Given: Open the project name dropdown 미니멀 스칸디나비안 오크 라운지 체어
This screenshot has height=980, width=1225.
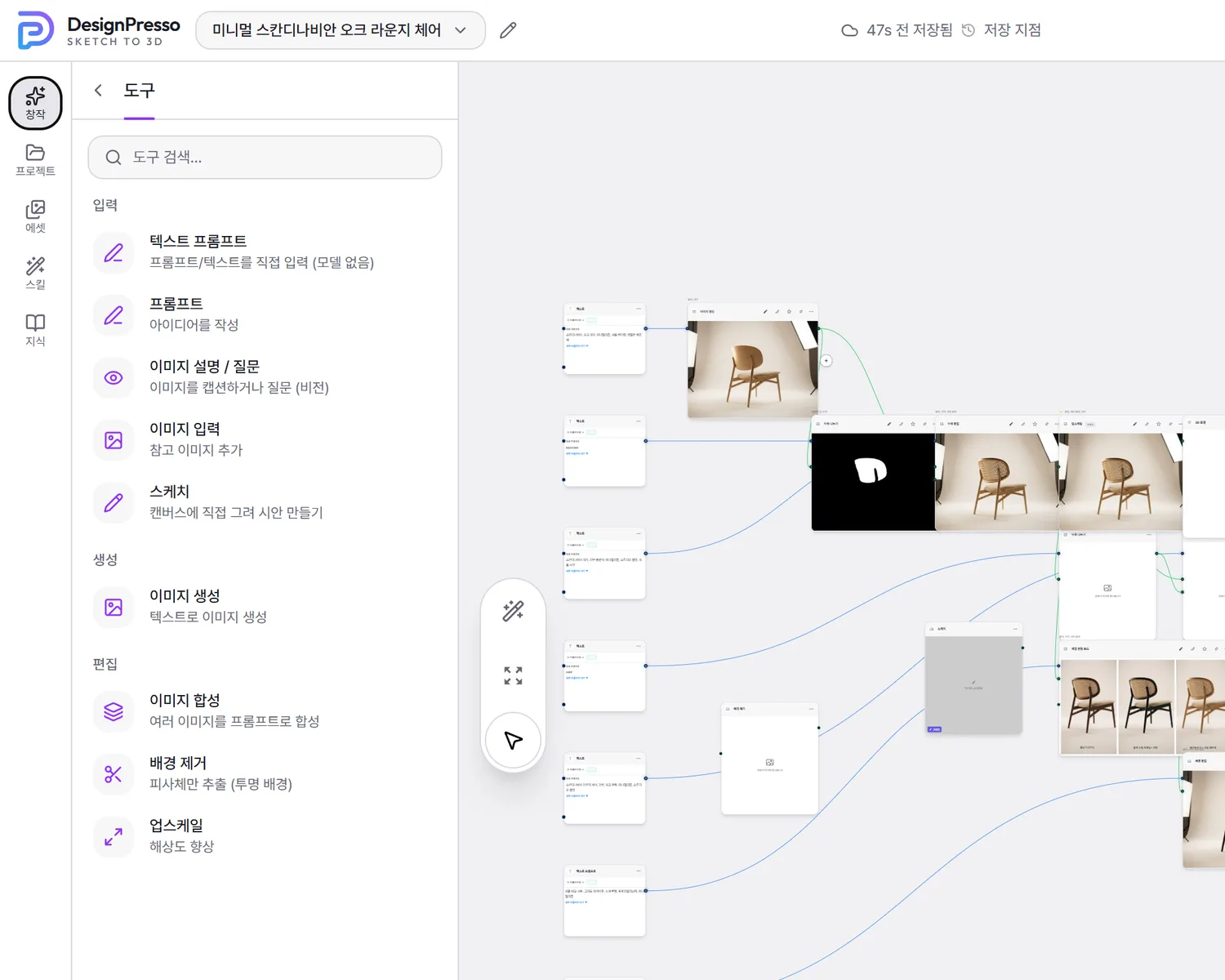Looking at the screenshot, I should 341,30.
